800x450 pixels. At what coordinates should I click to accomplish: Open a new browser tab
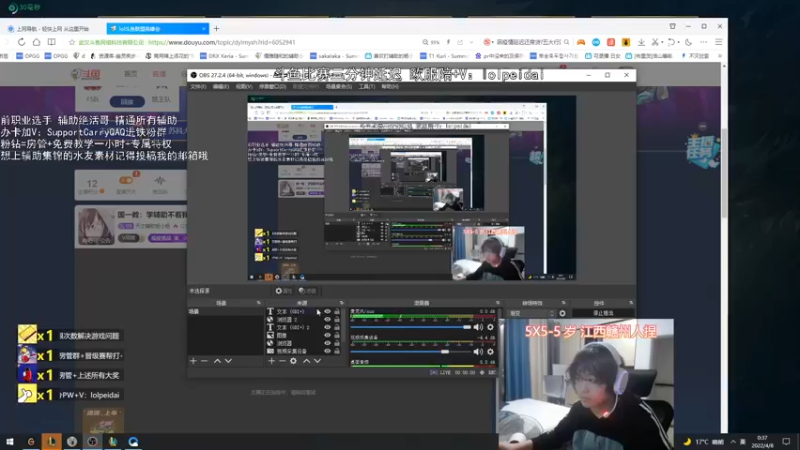[x=216, y=29]
